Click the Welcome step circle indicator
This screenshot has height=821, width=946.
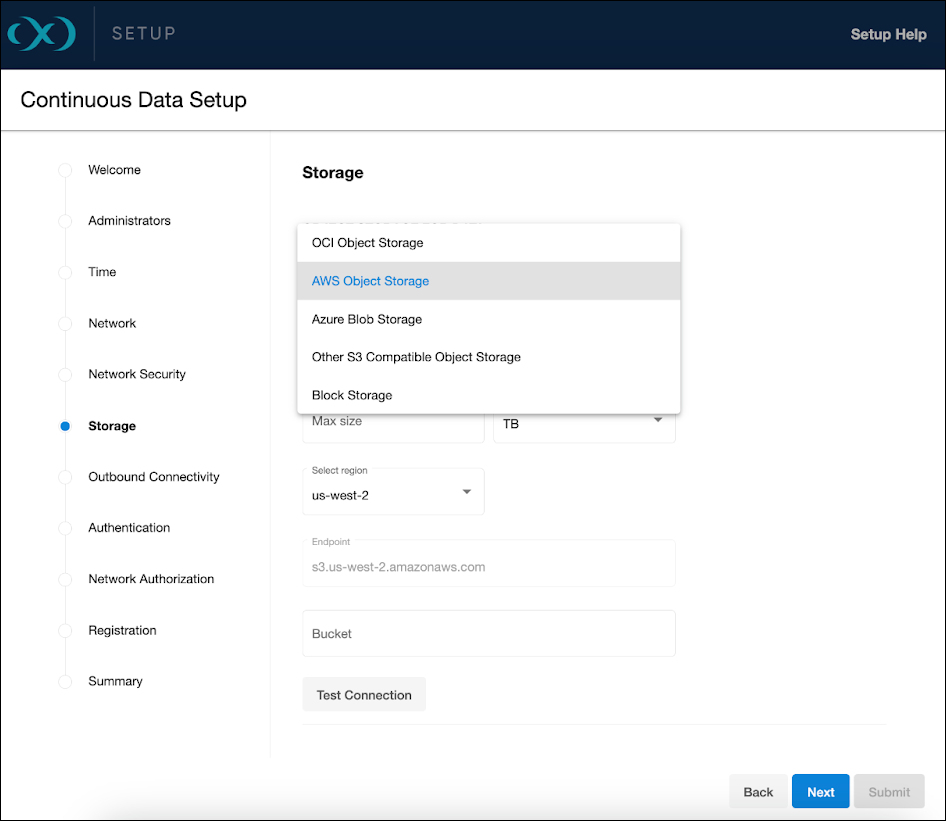point(64,169)
